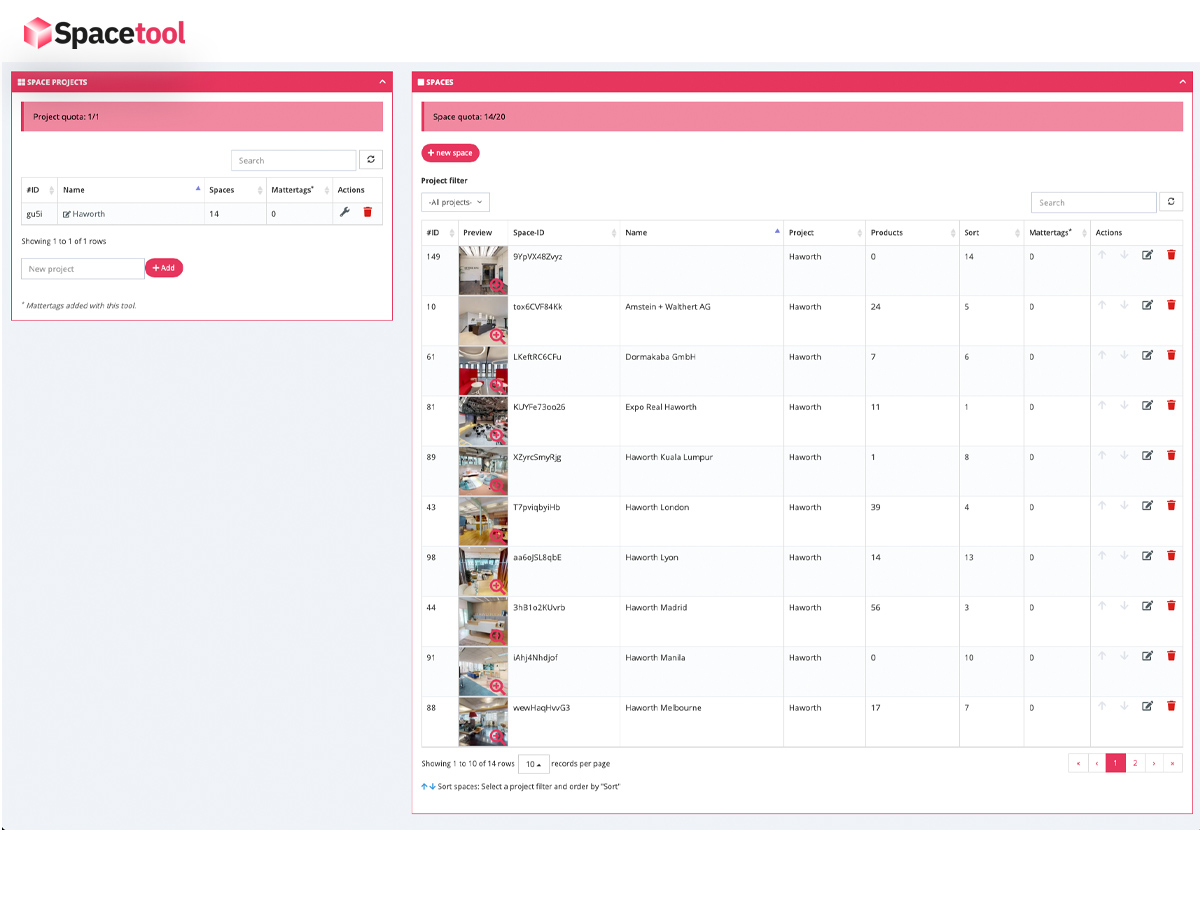Viewport: 1200px width, 900px height.
Task: Change records per page dropdown
Action: (x=534, y=764)
